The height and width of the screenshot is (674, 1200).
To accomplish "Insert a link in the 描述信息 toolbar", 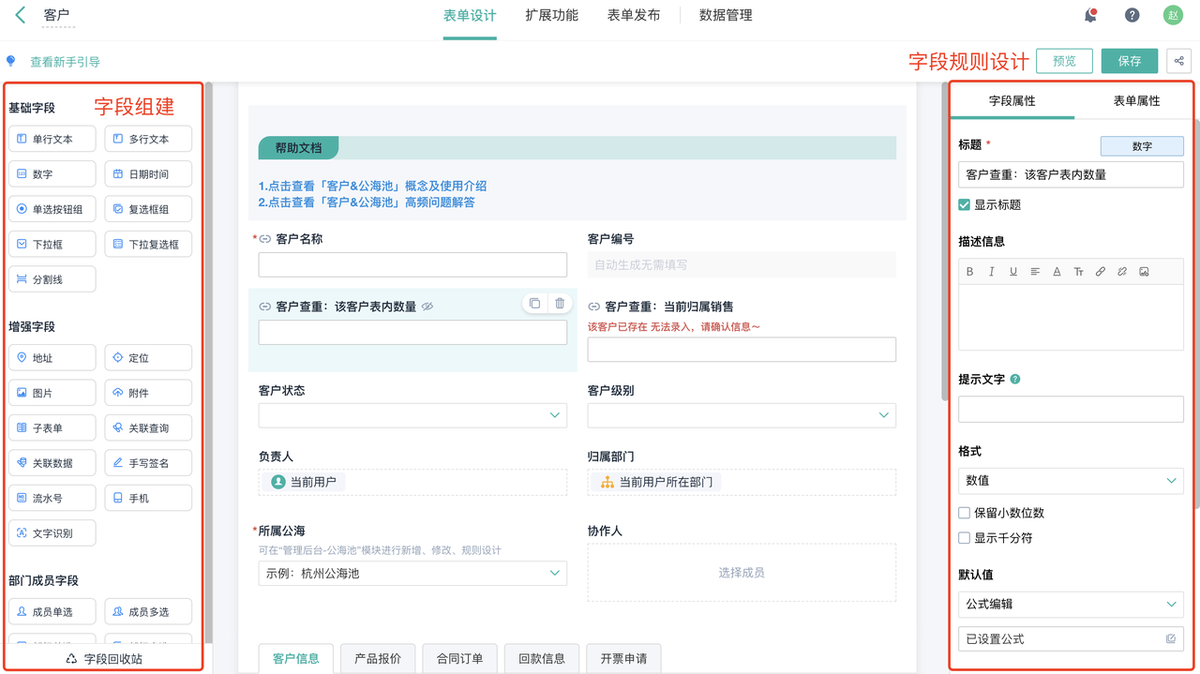I will tap(1100, 272).
